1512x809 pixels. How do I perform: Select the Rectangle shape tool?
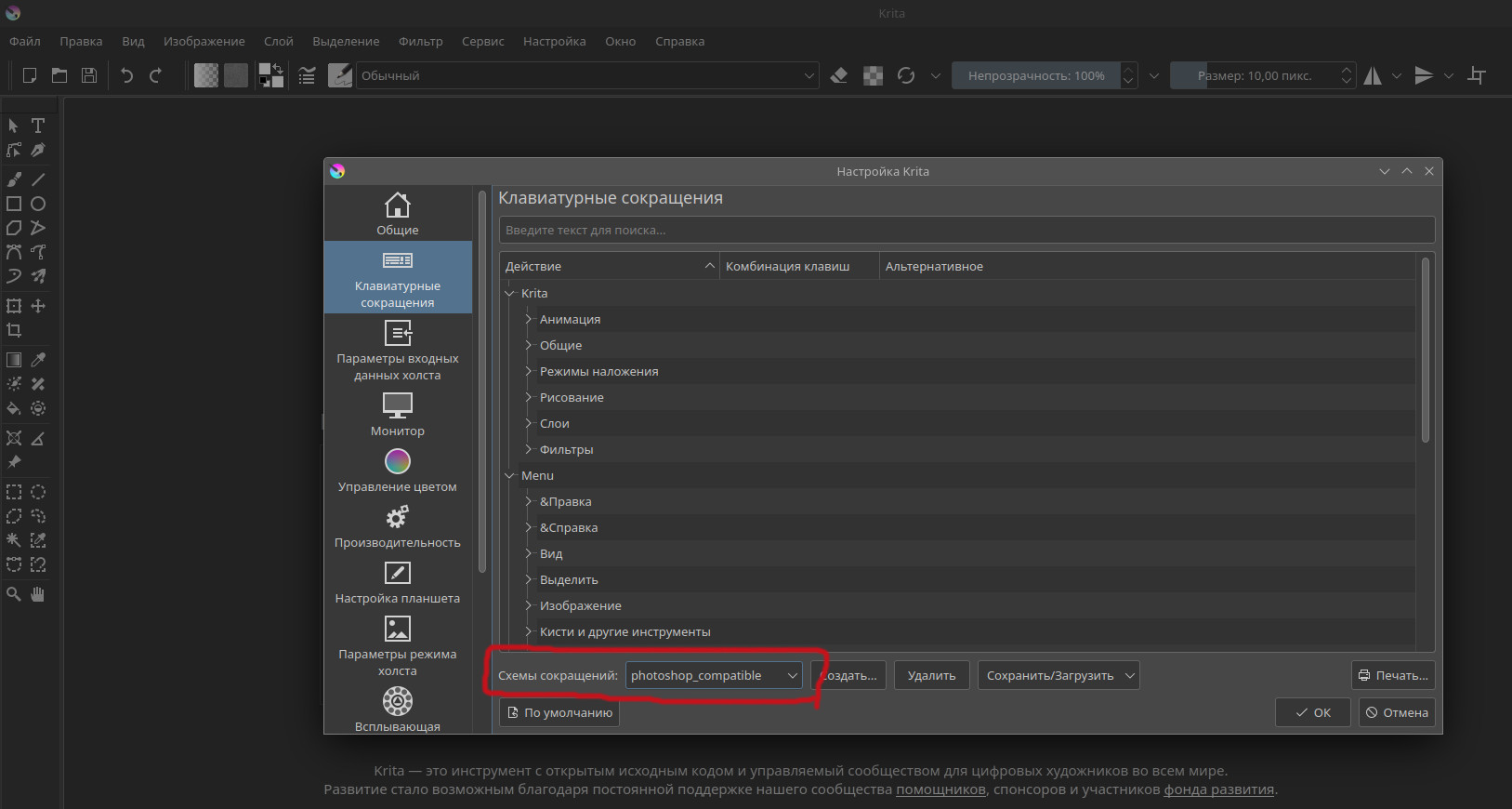(14, 204)
